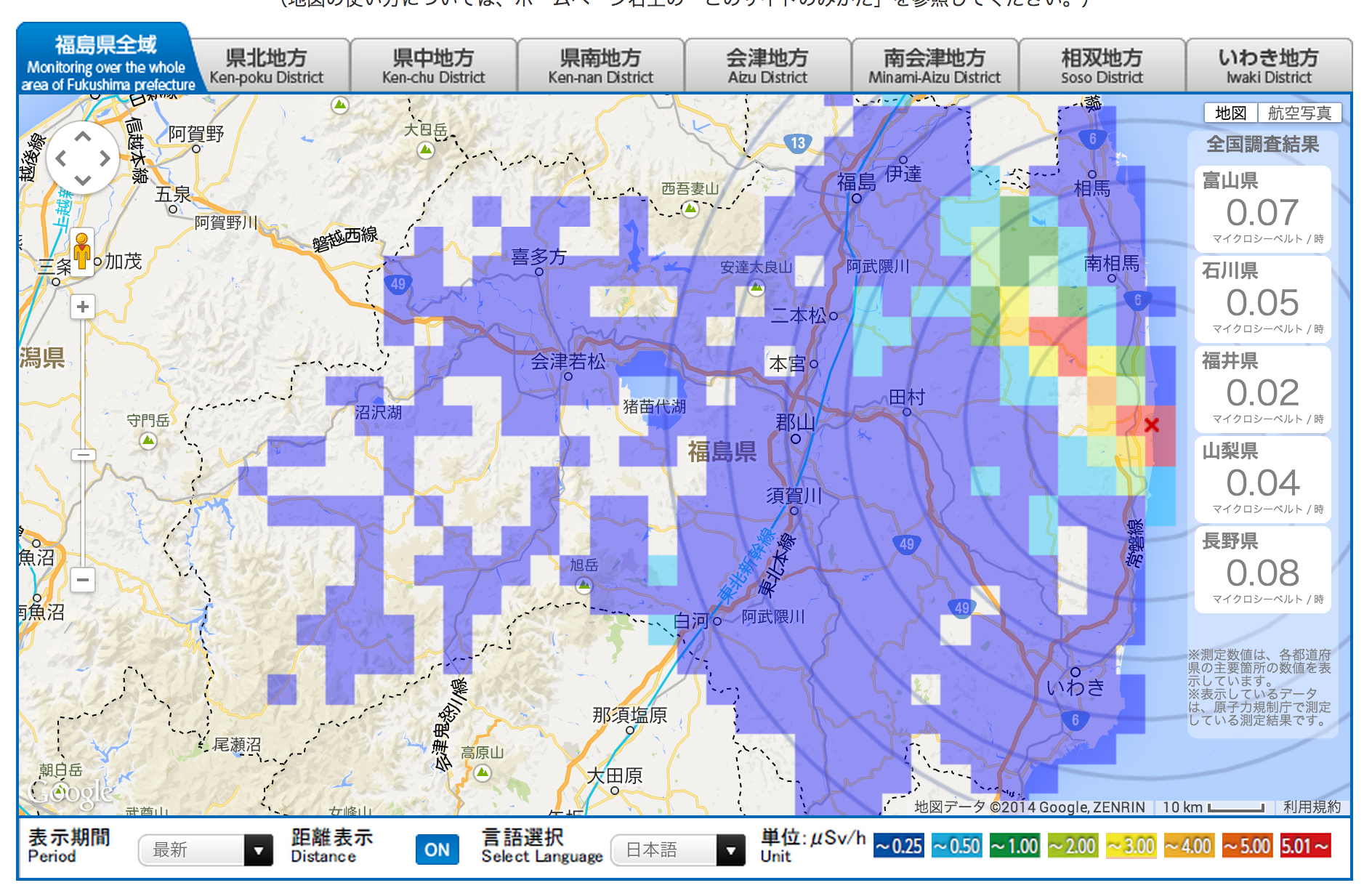Click route 49 shield near Kitakata
The height and width of the screenshot is (888, 1372).
(x=398, y=284)
